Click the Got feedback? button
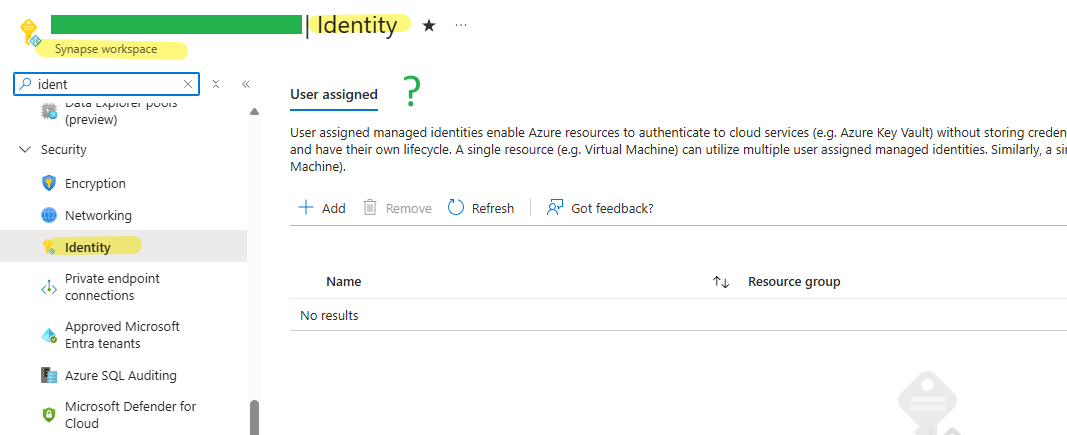Screen dimensions: 1067x435 (600, 208)
